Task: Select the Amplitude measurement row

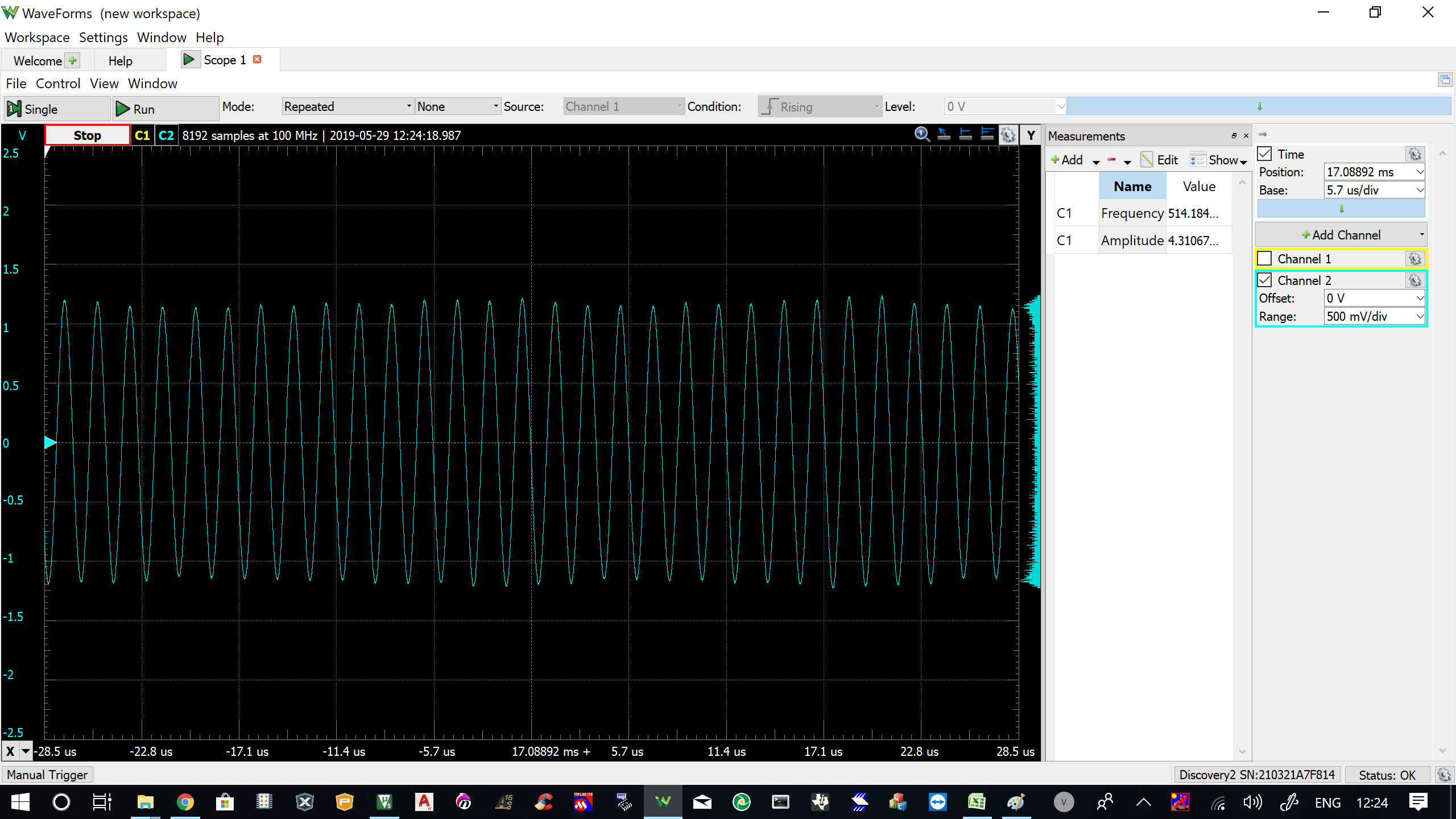Action: click(1142, 241)
